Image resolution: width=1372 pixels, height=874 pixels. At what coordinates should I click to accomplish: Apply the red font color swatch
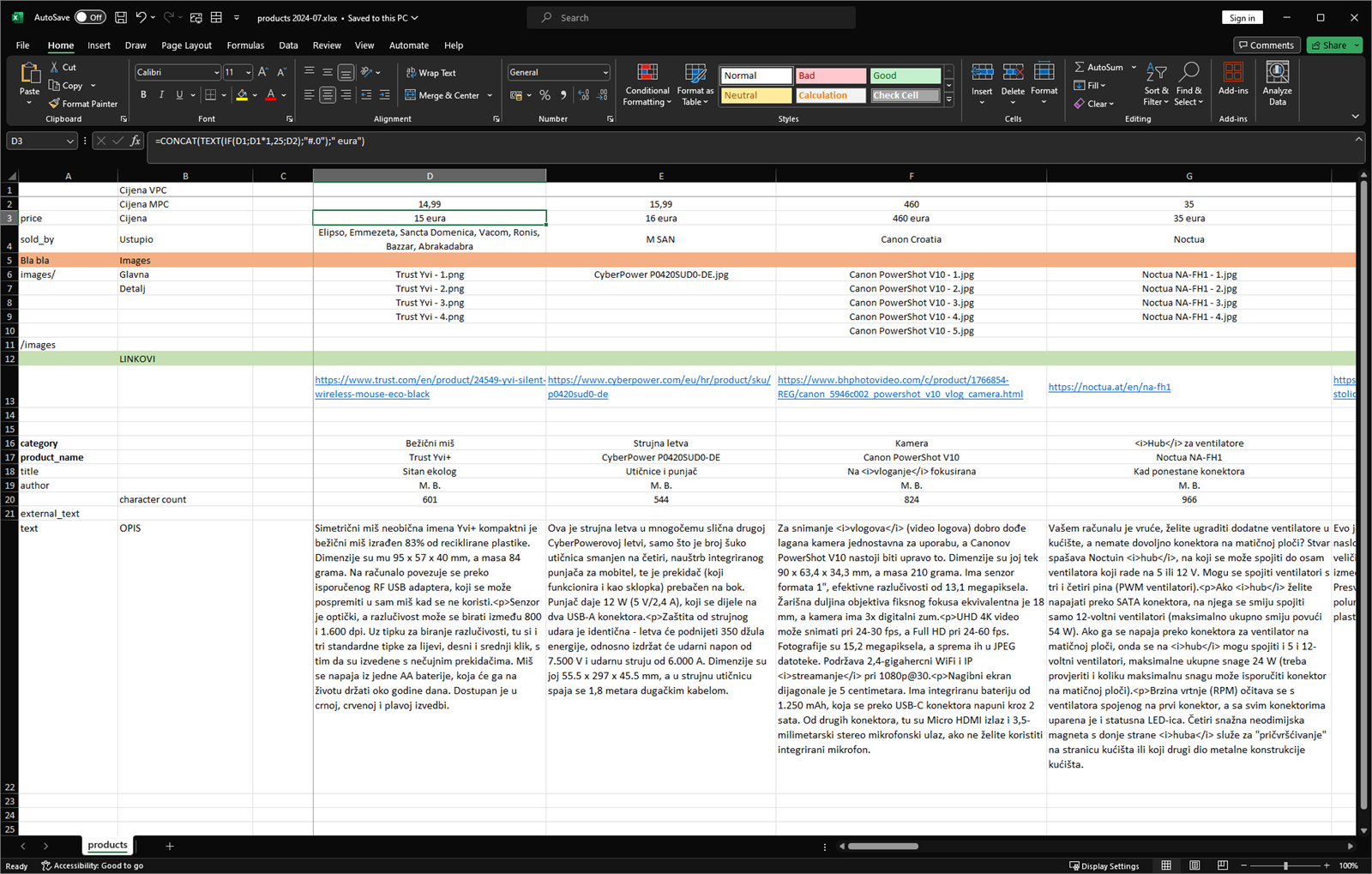(x=271, y=95)
